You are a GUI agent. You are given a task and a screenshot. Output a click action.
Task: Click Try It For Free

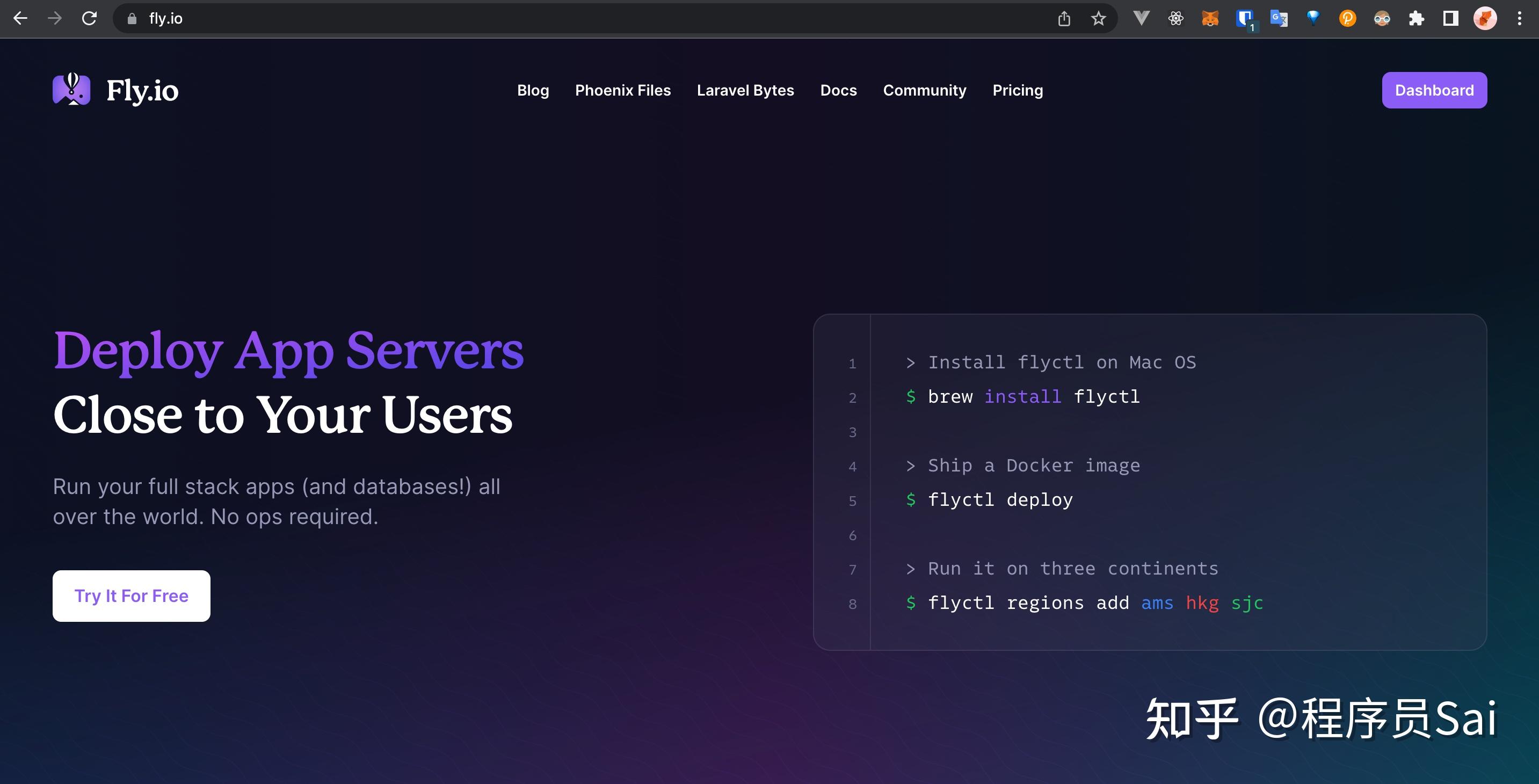132,596
